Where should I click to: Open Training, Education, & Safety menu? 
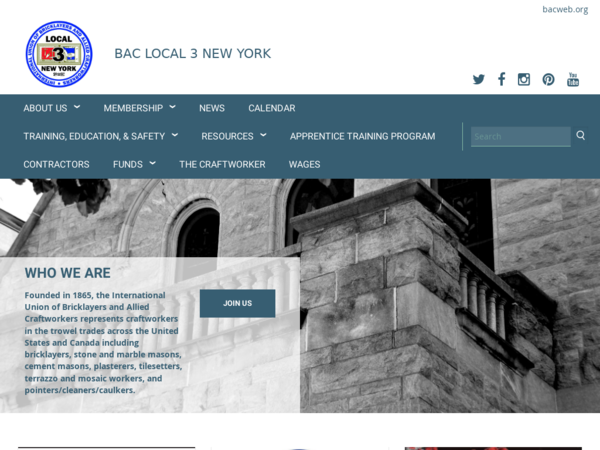94,136
